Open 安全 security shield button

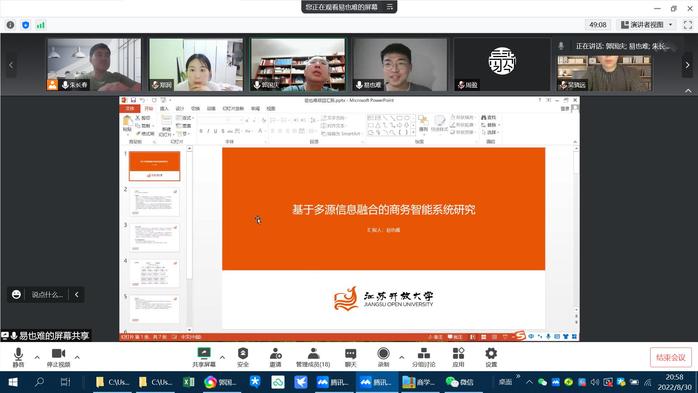pyautogui.click(x=243, y=357)
